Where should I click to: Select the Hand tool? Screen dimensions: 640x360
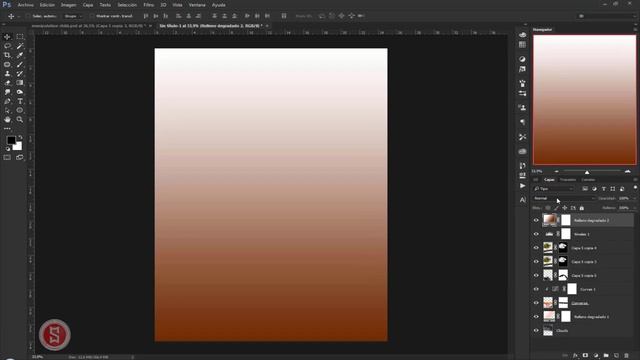tap(7, 120)
